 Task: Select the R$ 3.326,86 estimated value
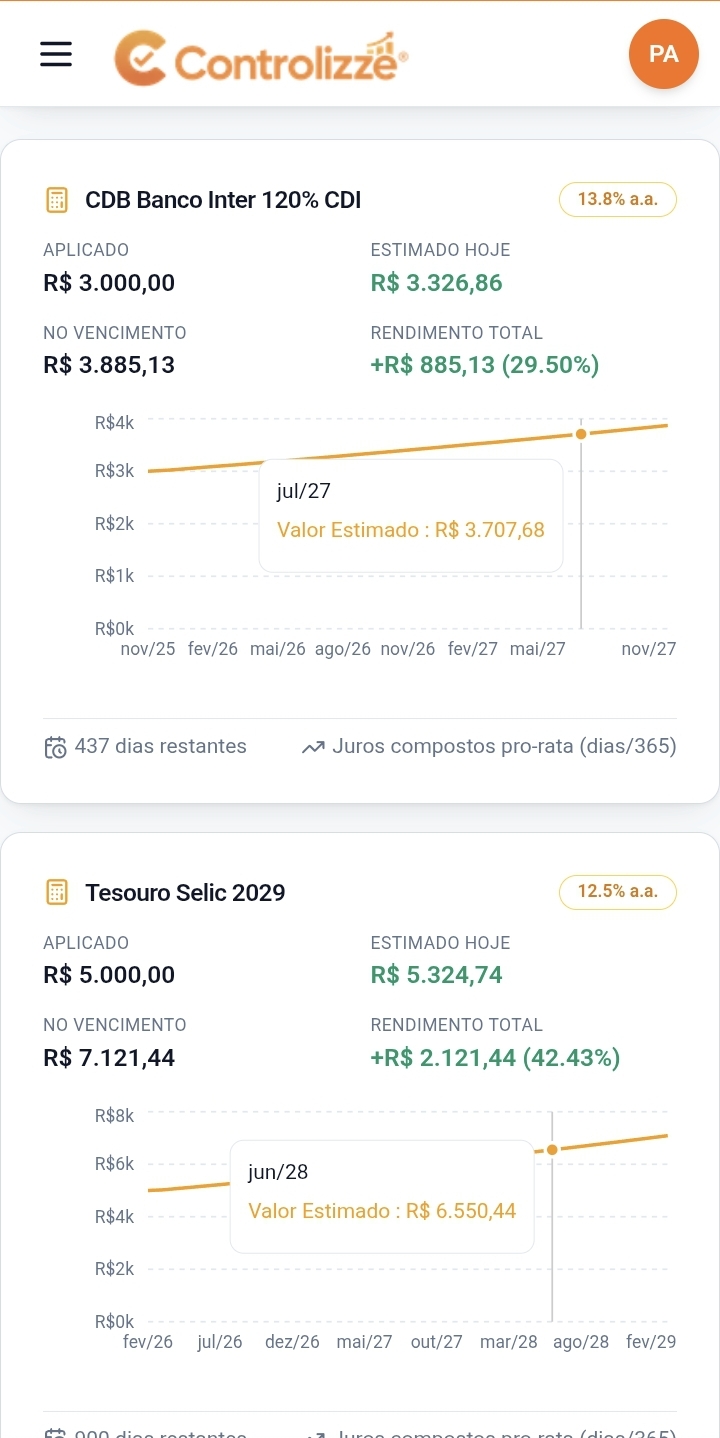tap(436, 283)
